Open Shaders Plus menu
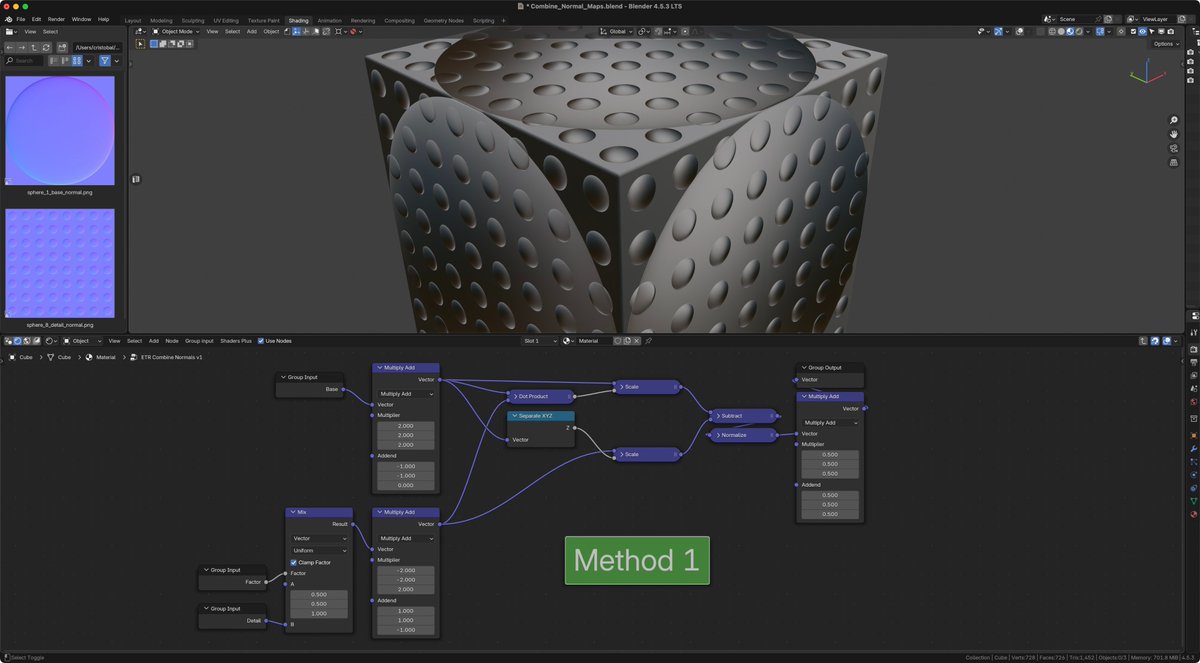This screenshot has height=663, width=1200. pyautogui.click(x=236, y=341)
